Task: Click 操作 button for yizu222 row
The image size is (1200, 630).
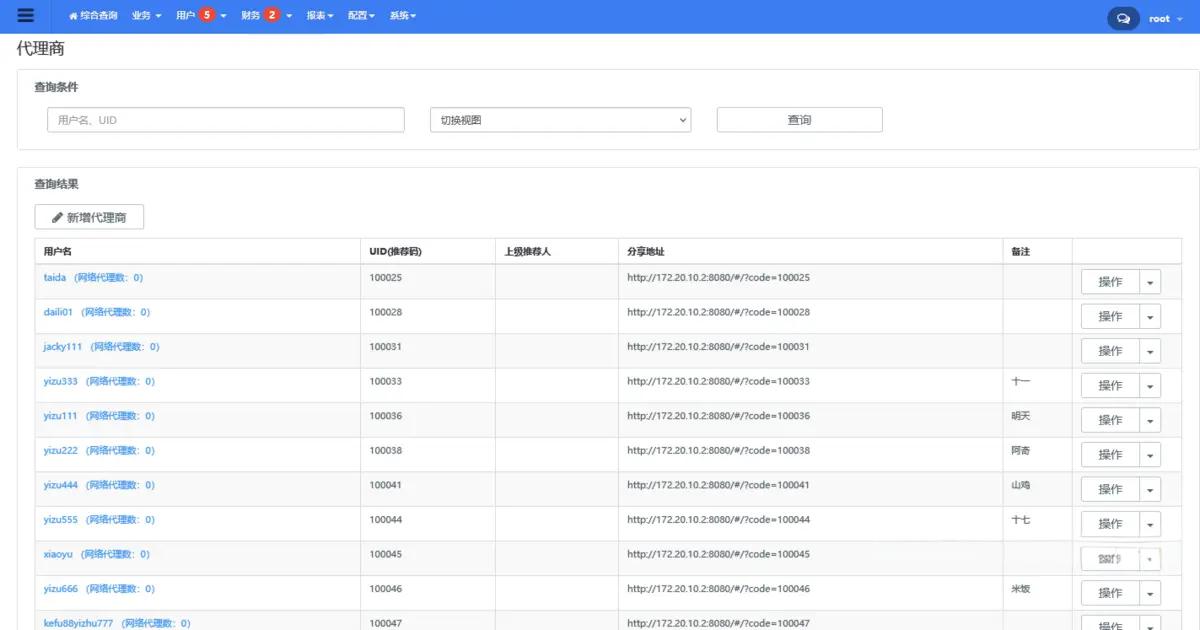Action: tap(1110, 454)
